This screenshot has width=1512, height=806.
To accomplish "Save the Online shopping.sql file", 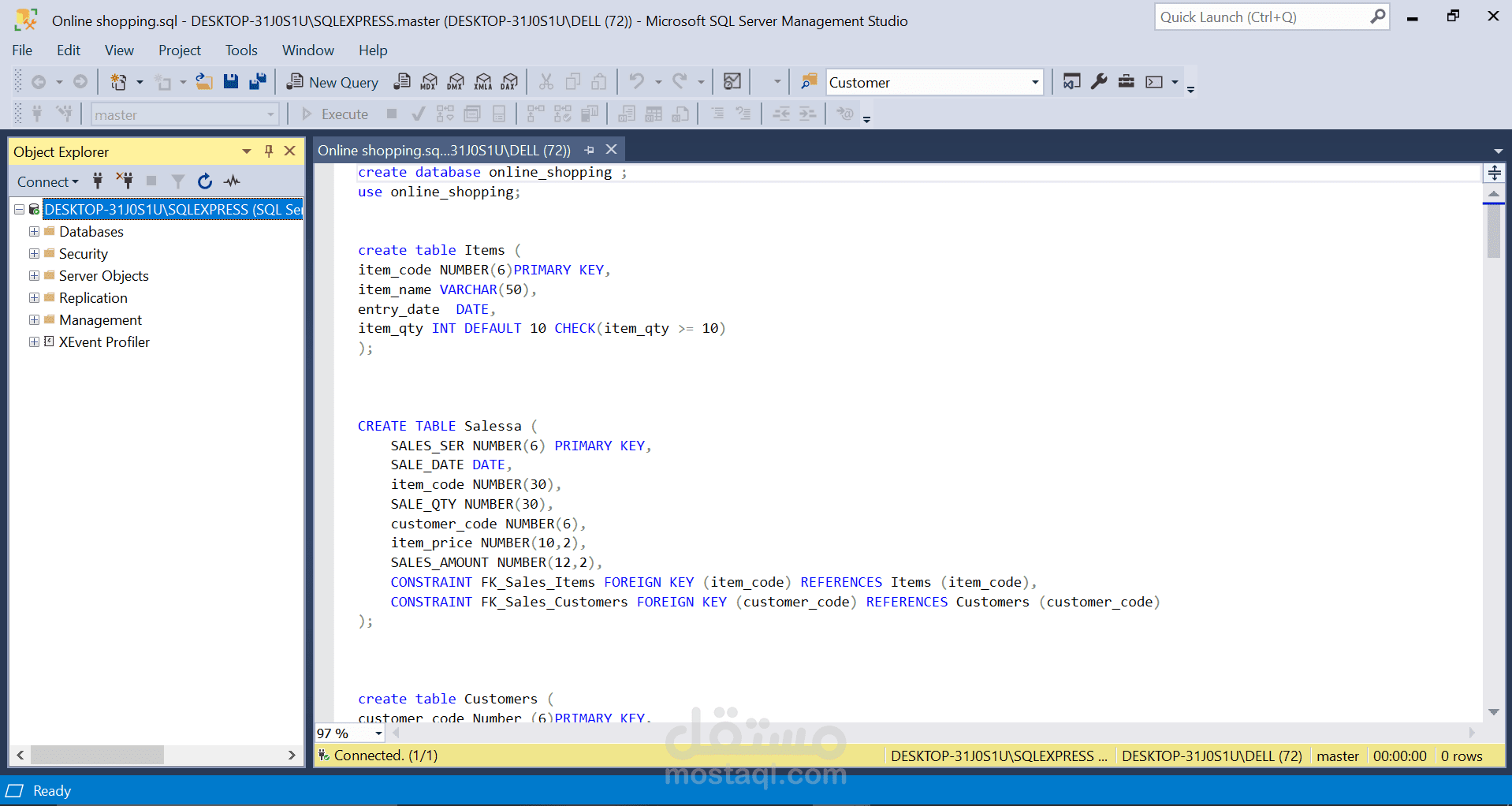I will (231, 82).
